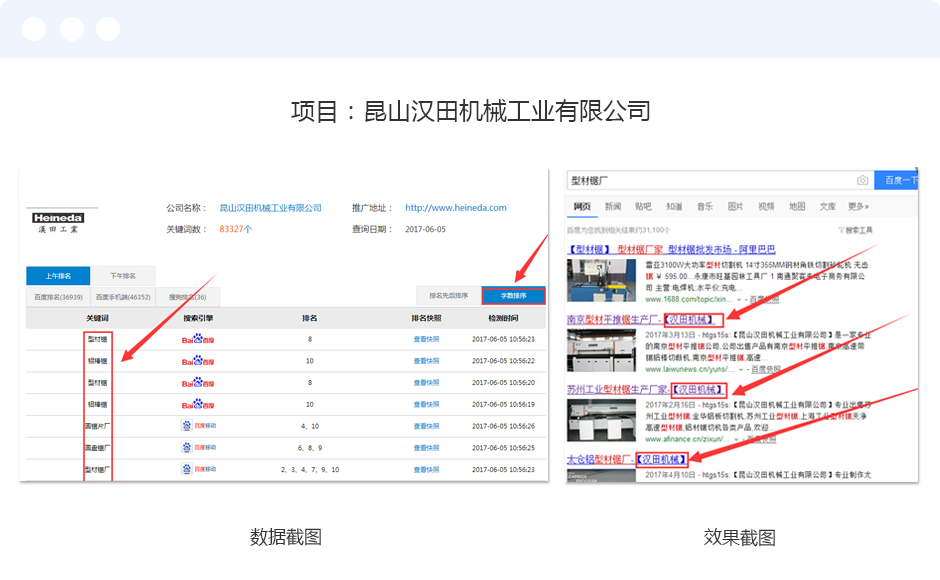Open the 新闻 tab in Baidu results

tap(613, 207)
